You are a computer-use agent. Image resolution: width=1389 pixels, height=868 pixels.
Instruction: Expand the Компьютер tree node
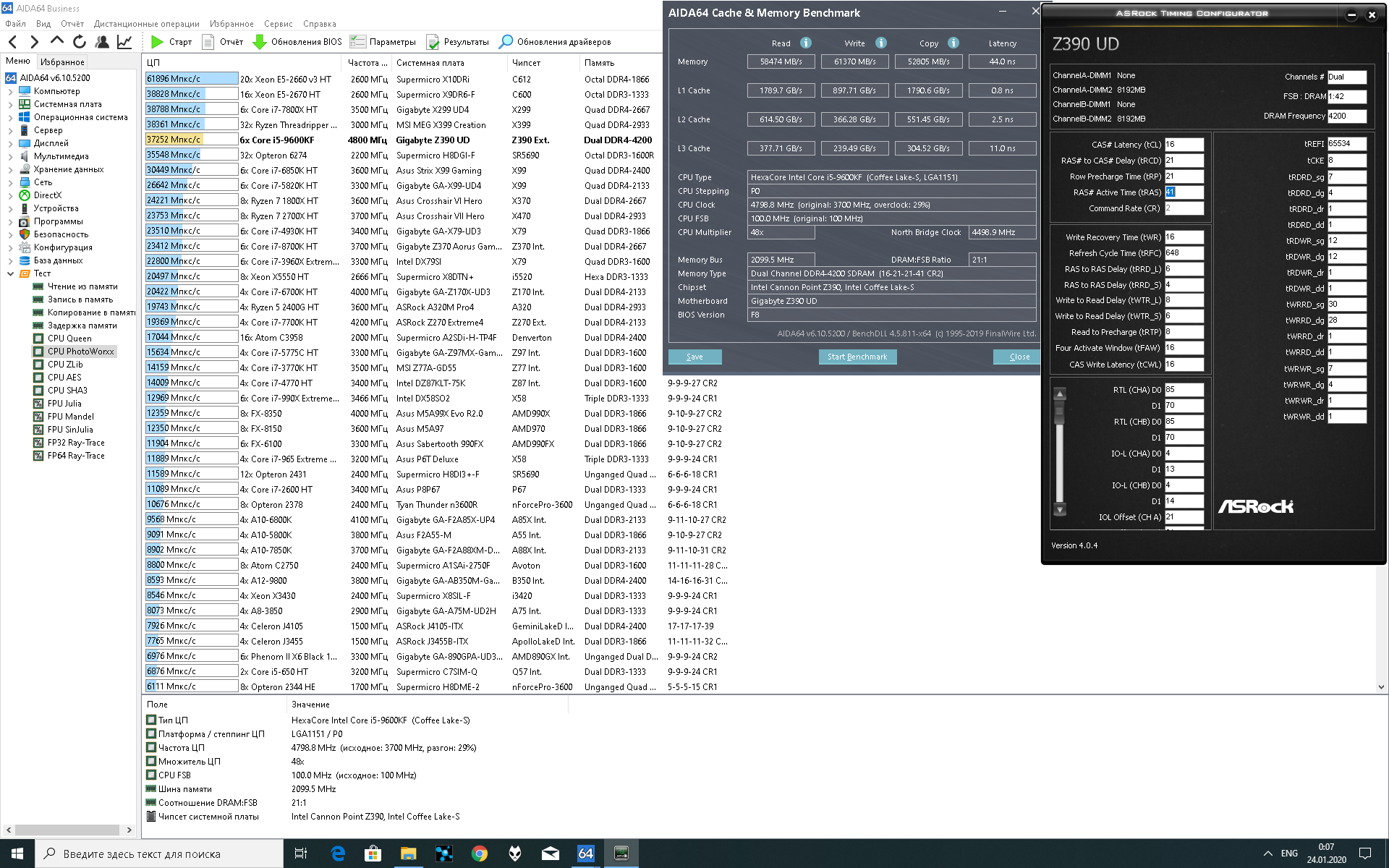(10, 91)
